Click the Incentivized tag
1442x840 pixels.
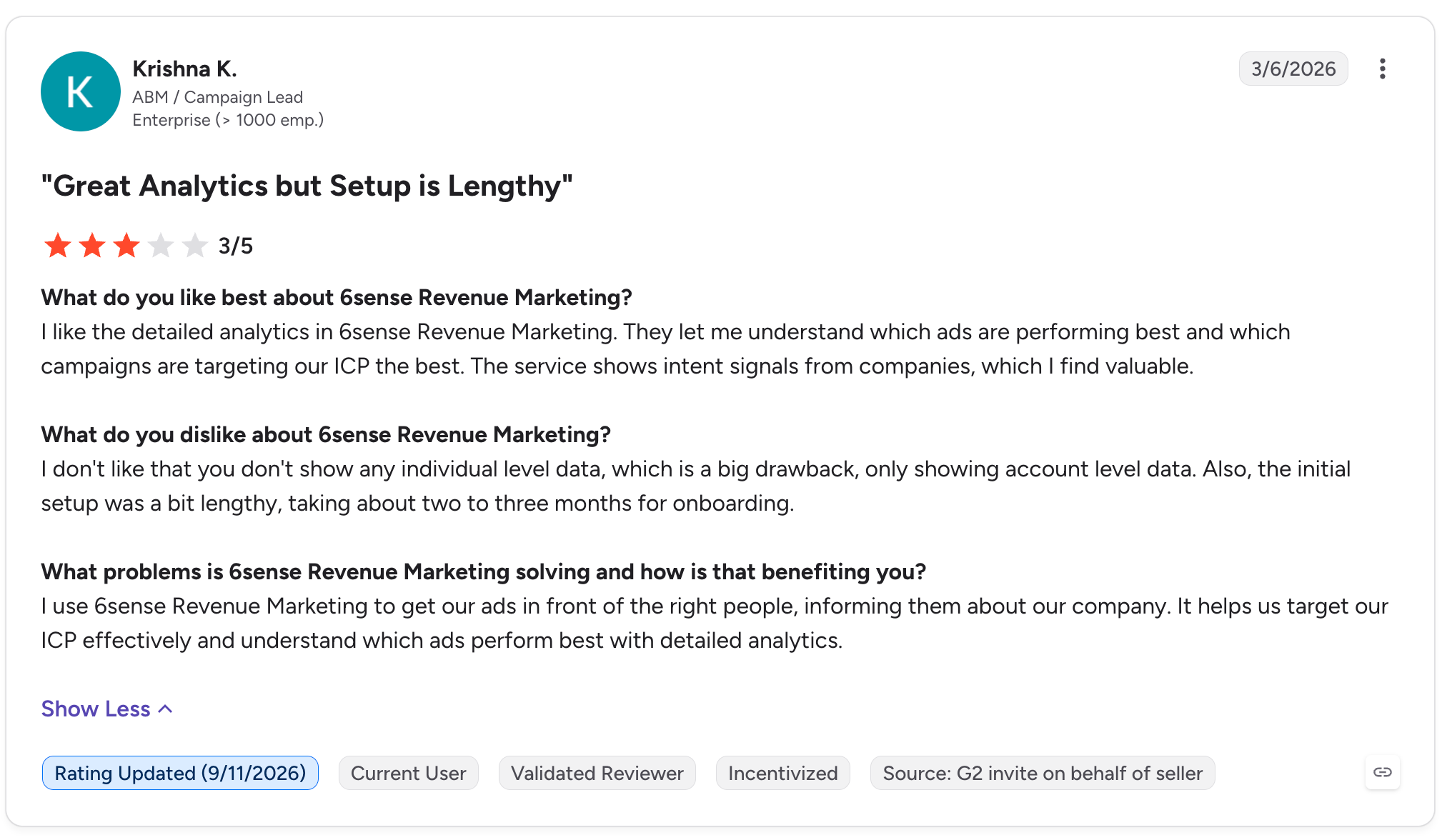[782, 773]
